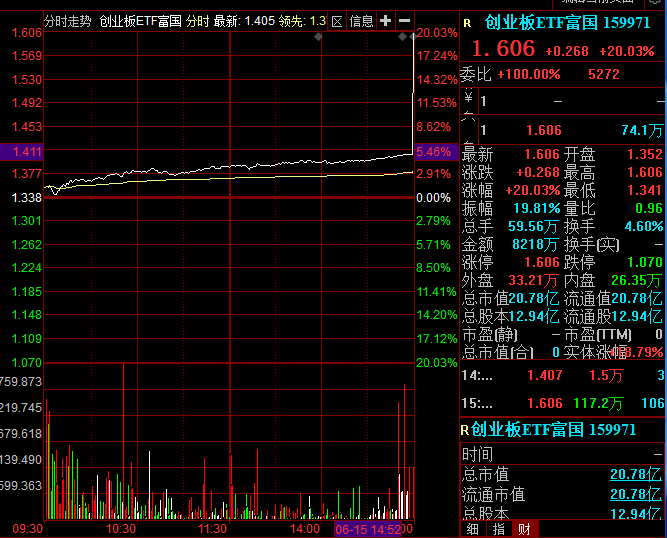Click the 最低 value 1.341
The image size is (667, 538).
(645, 190)
